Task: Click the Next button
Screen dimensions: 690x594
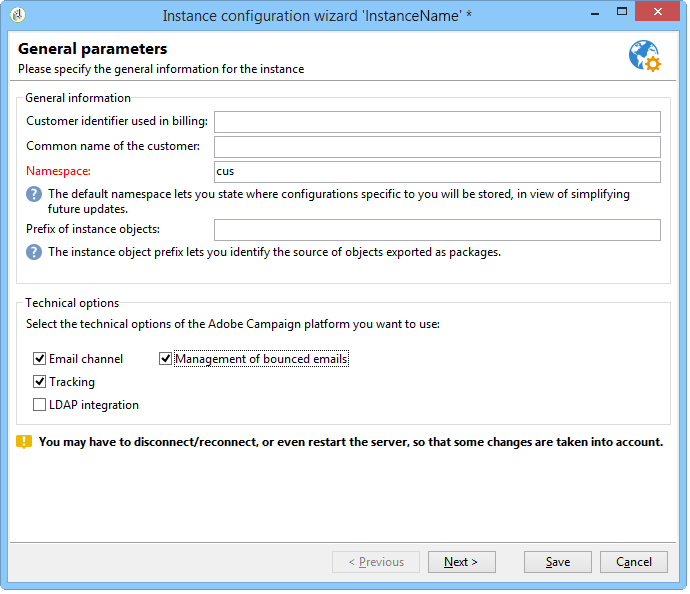Action: pos(462,562)
